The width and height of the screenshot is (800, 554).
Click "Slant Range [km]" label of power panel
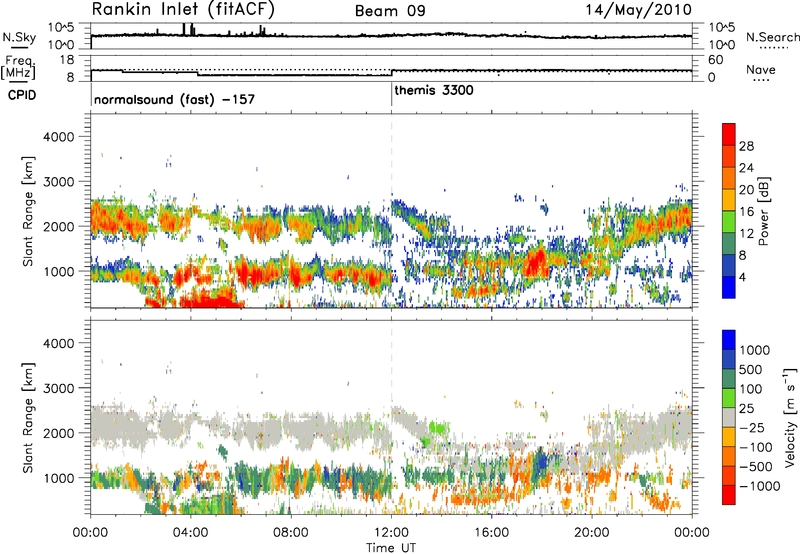click(x=28, y=211)
